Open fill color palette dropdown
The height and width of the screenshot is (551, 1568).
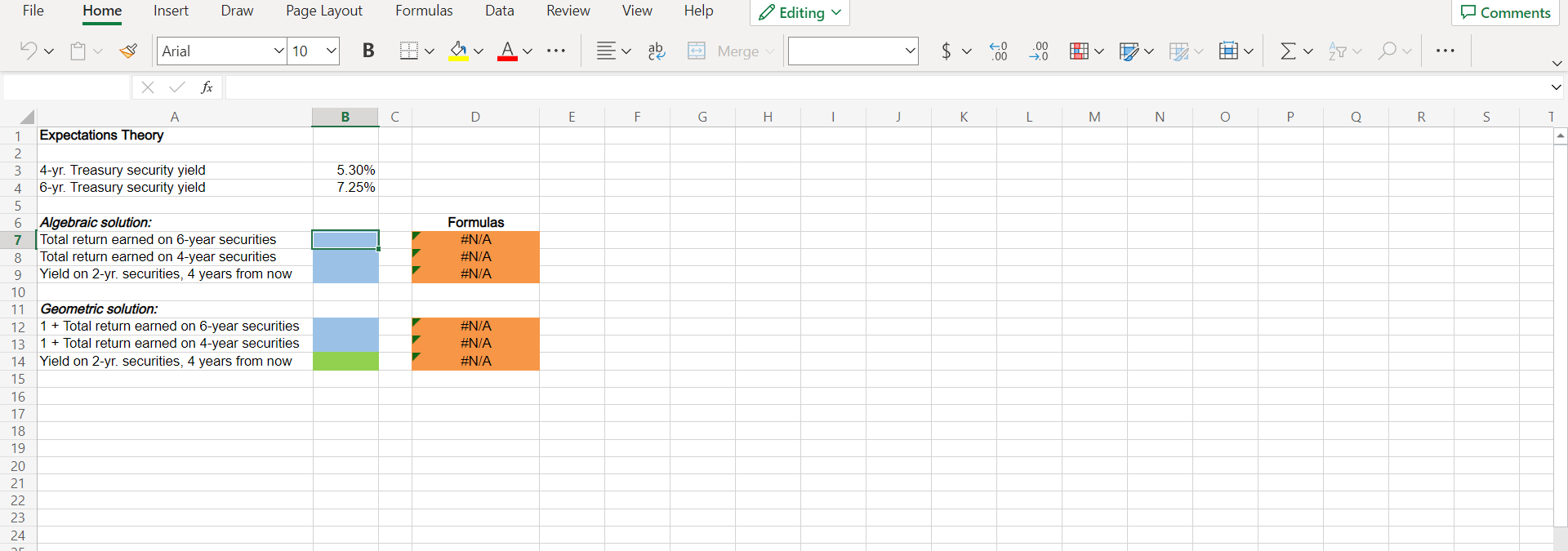click(479, 51)
